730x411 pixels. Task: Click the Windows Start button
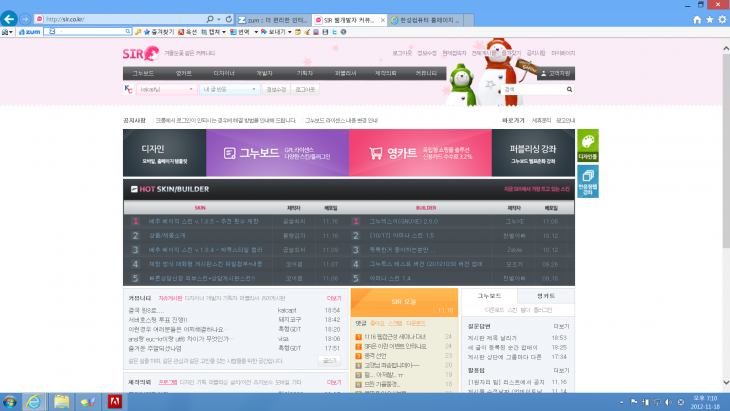11,401
